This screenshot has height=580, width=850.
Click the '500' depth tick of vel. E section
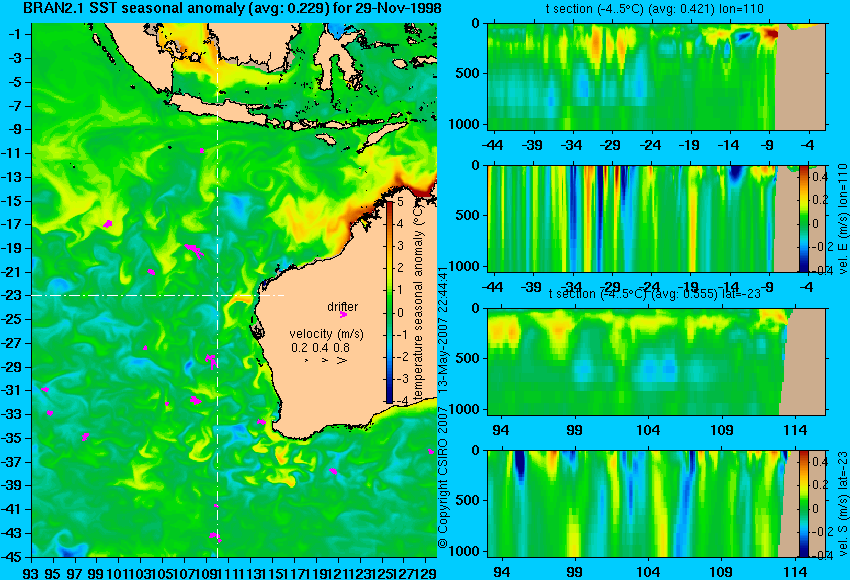pos(468,215)
